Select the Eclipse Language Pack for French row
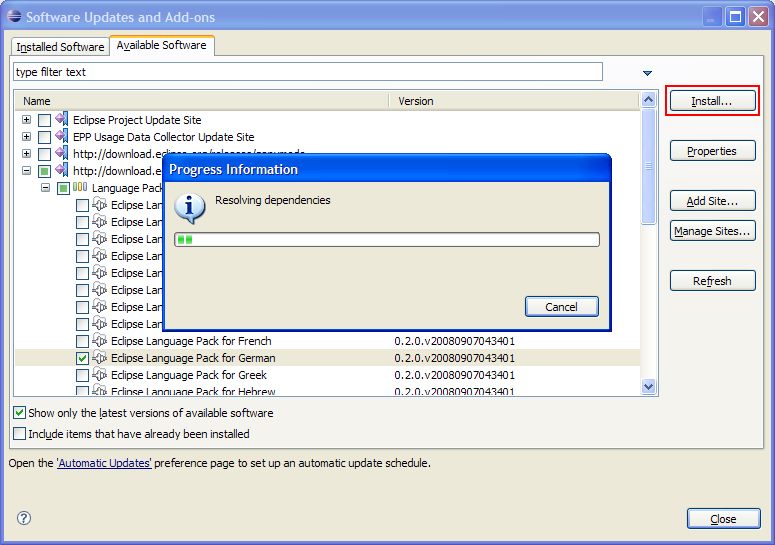 coord(327,341)
